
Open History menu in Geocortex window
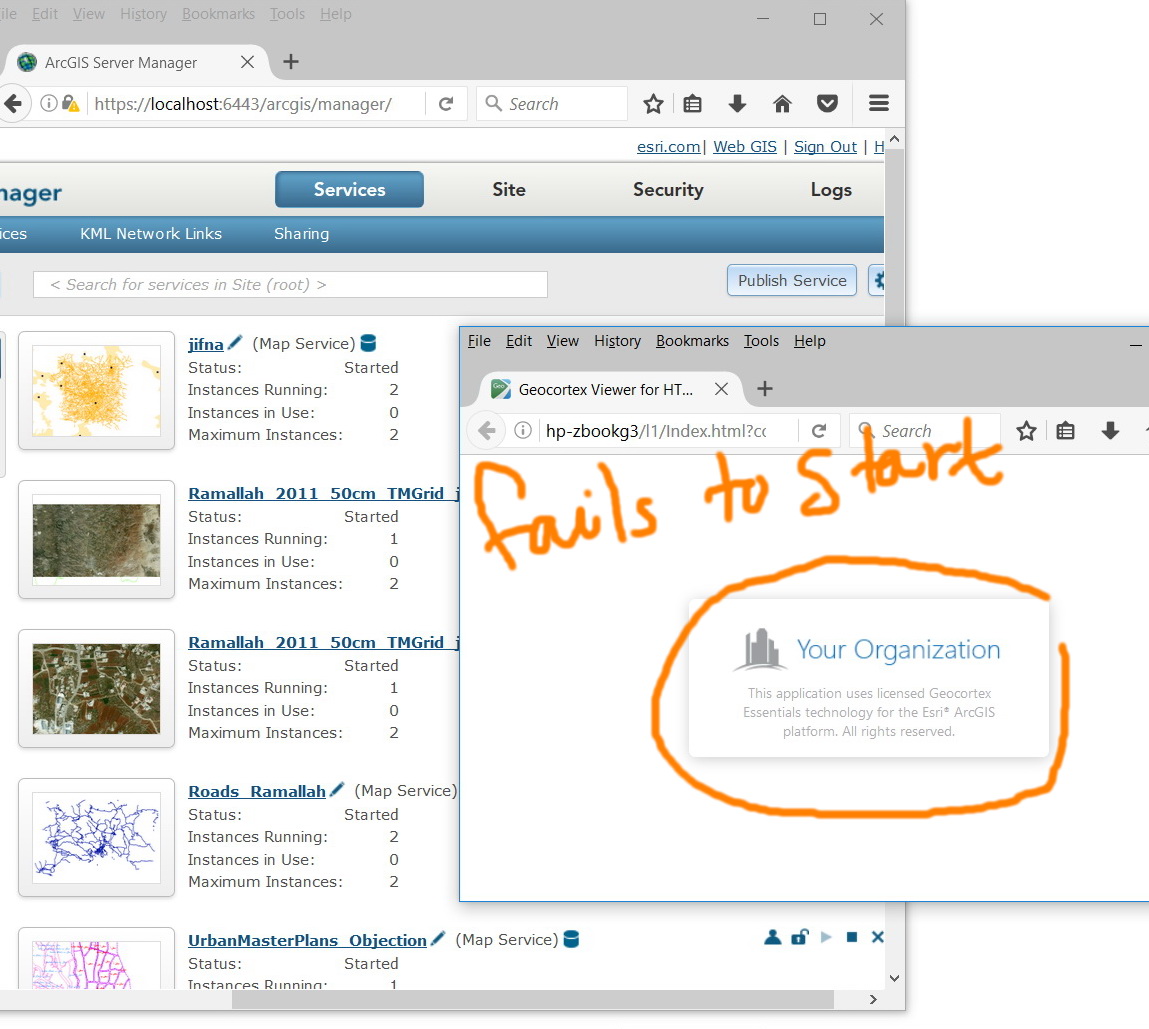coord(617,341)
